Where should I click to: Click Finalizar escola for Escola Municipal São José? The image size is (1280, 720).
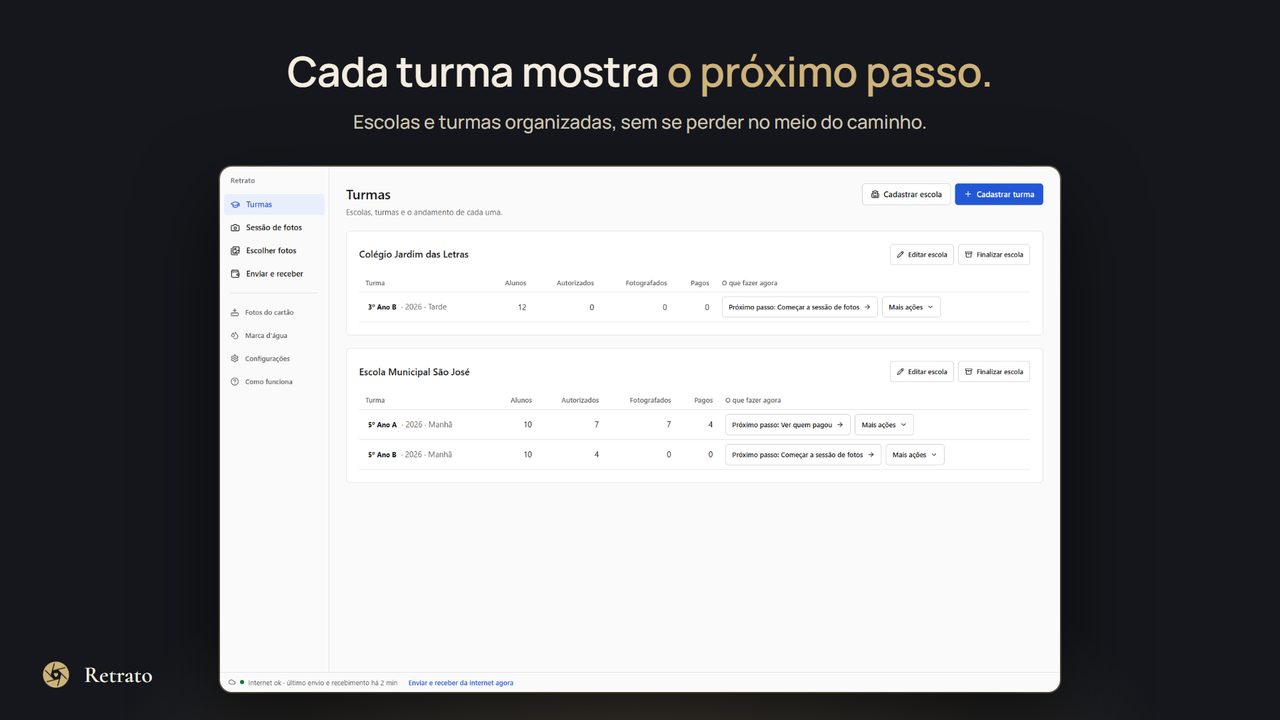[x=994, y=371]
